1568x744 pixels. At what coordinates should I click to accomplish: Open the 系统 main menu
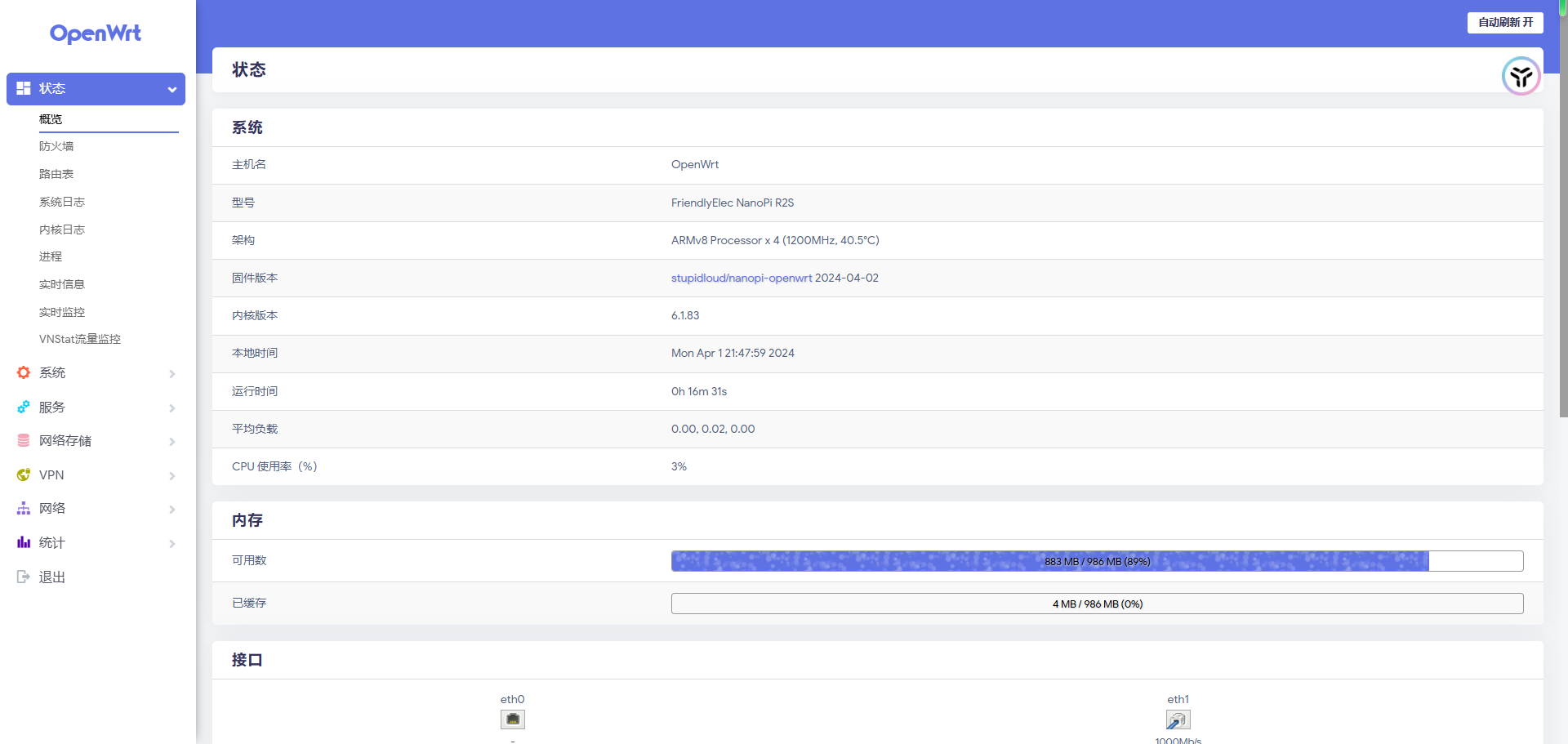[x=96, y=372]
